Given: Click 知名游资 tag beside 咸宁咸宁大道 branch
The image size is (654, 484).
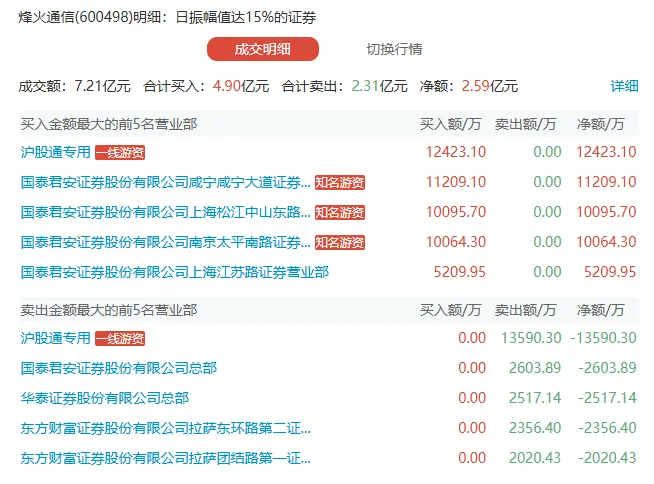Looking at the screenshot, I should tap(340, 182).
